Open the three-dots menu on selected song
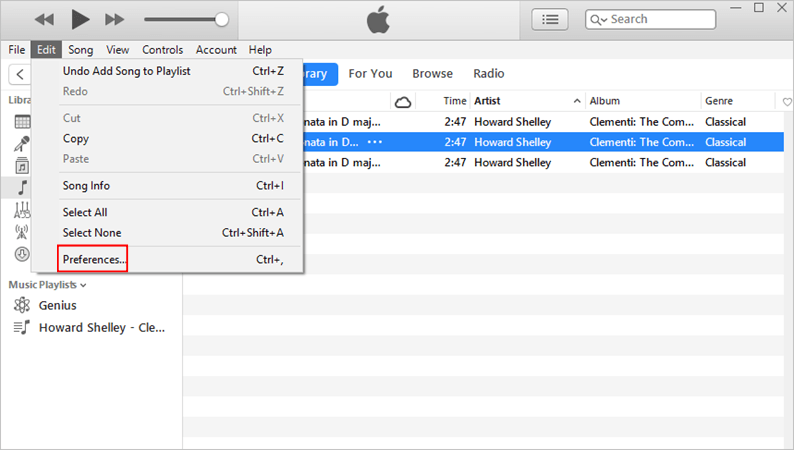 (x=375, y=142)
